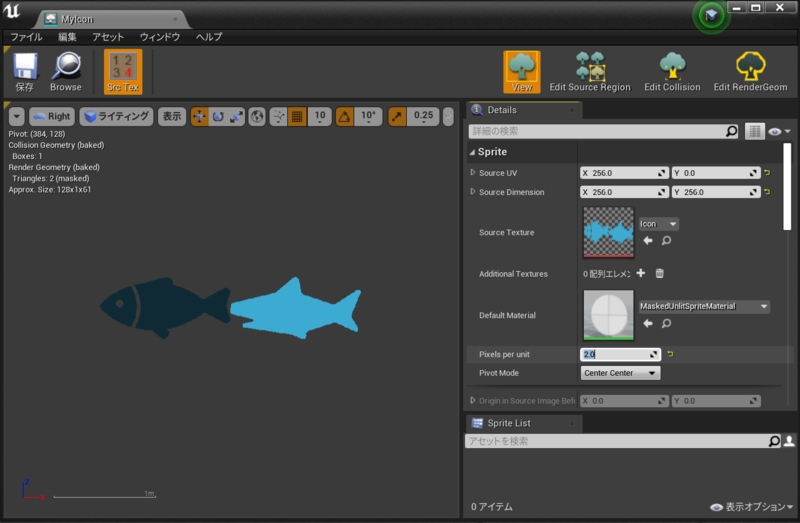Select the rotate gizmo tool in viewport
The image size is (800, 523).
click(x=218, y=116)
